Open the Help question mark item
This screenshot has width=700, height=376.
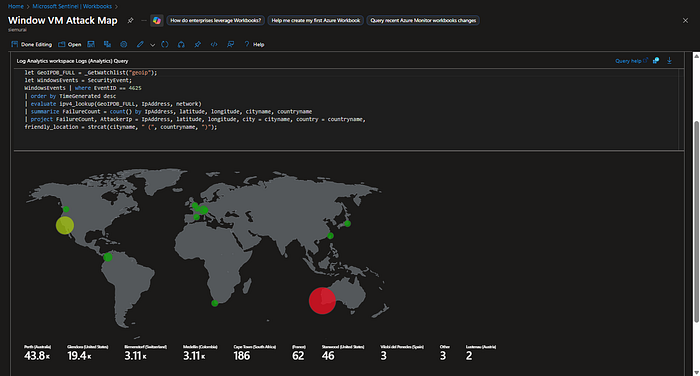254,44
